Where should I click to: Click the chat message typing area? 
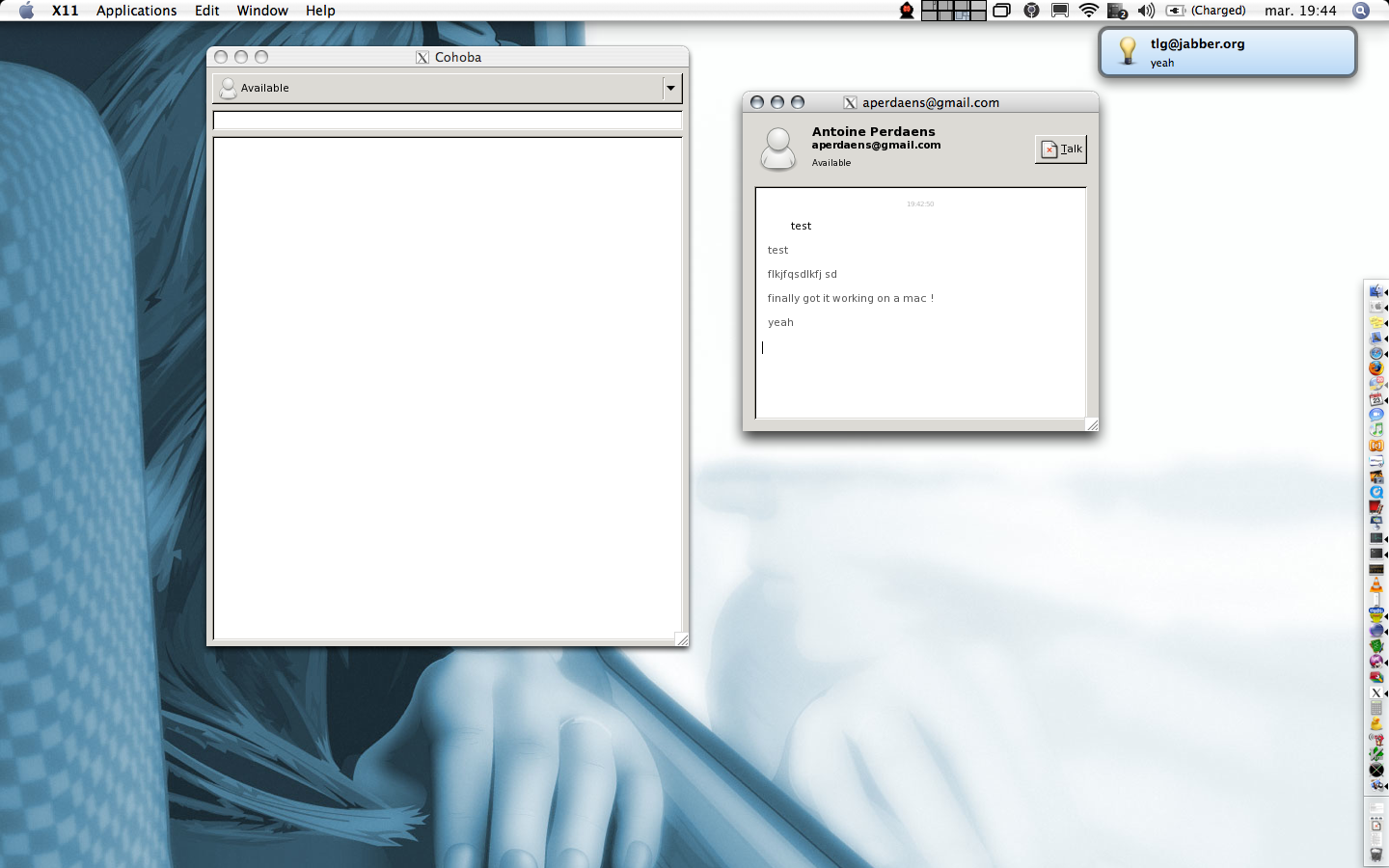click(x=919, y=376)
